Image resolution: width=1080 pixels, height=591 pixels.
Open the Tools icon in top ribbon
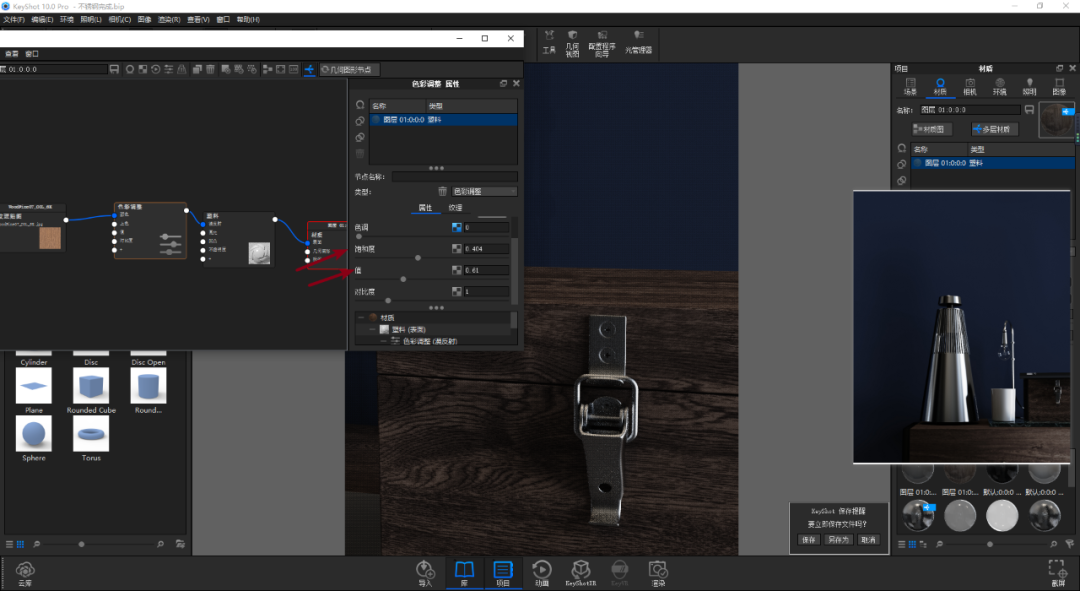pos(549,42)
